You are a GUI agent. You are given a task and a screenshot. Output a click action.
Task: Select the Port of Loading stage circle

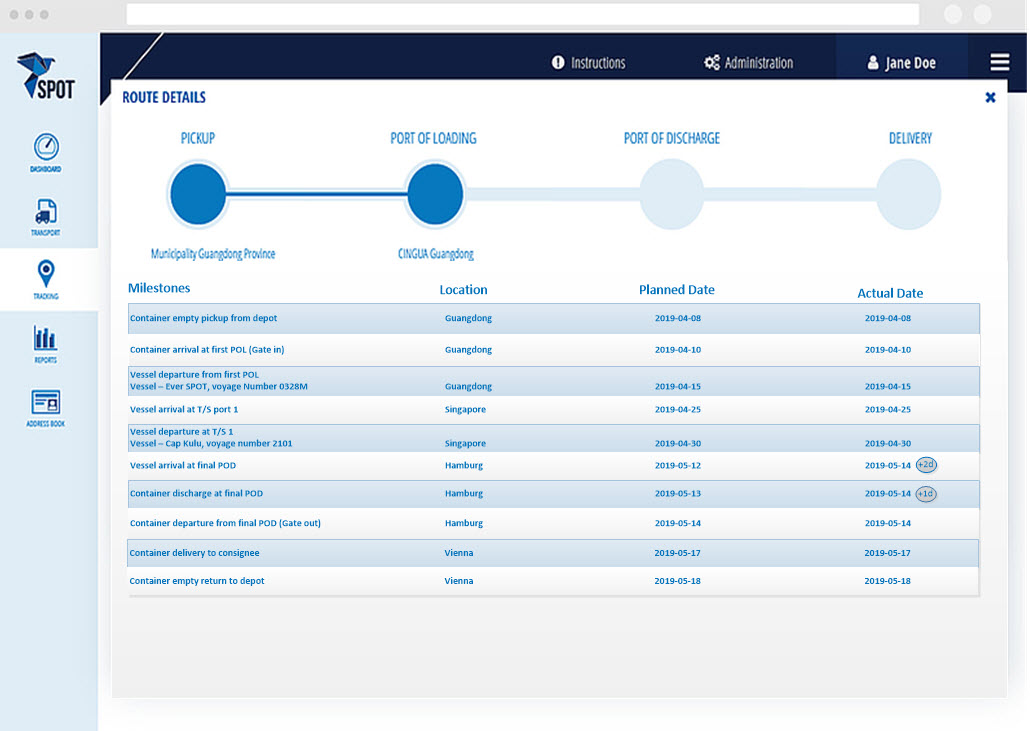(x=434, y=194)
